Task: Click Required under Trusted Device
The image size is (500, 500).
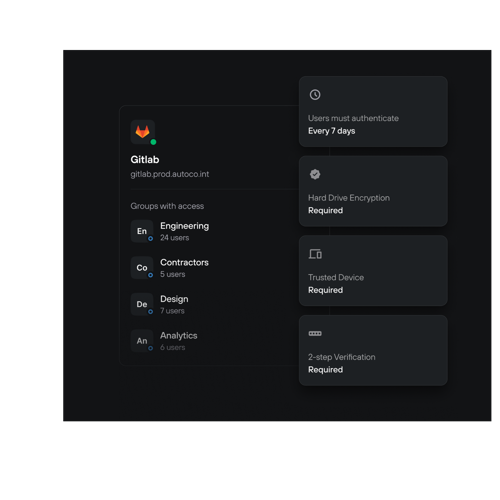Action: (x=326, y=290)
